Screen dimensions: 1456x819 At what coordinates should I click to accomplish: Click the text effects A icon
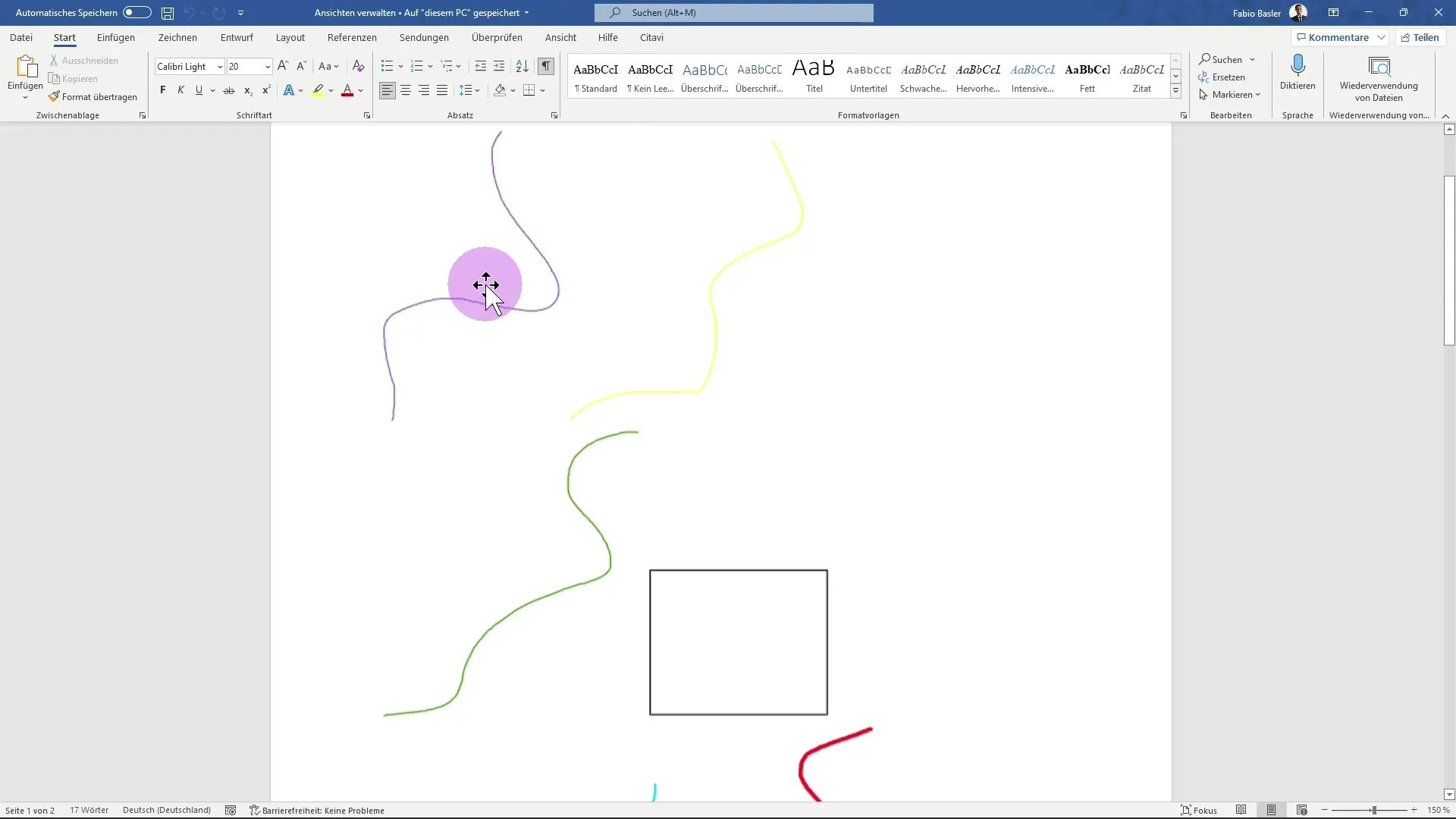coord(289,90)
